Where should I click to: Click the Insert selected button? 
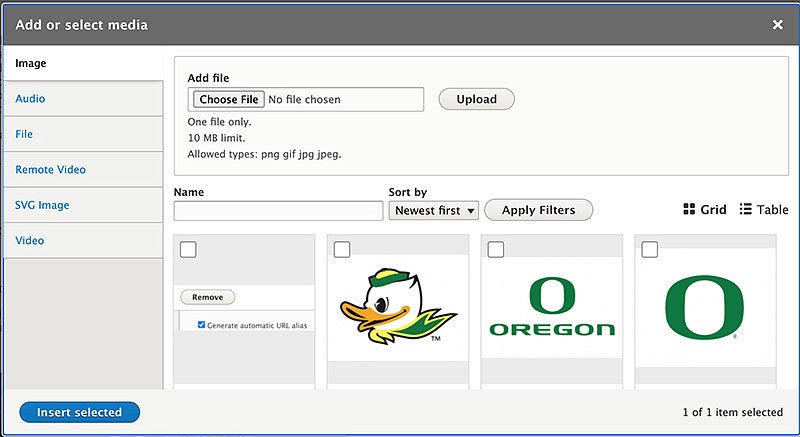tap(80, 412)
